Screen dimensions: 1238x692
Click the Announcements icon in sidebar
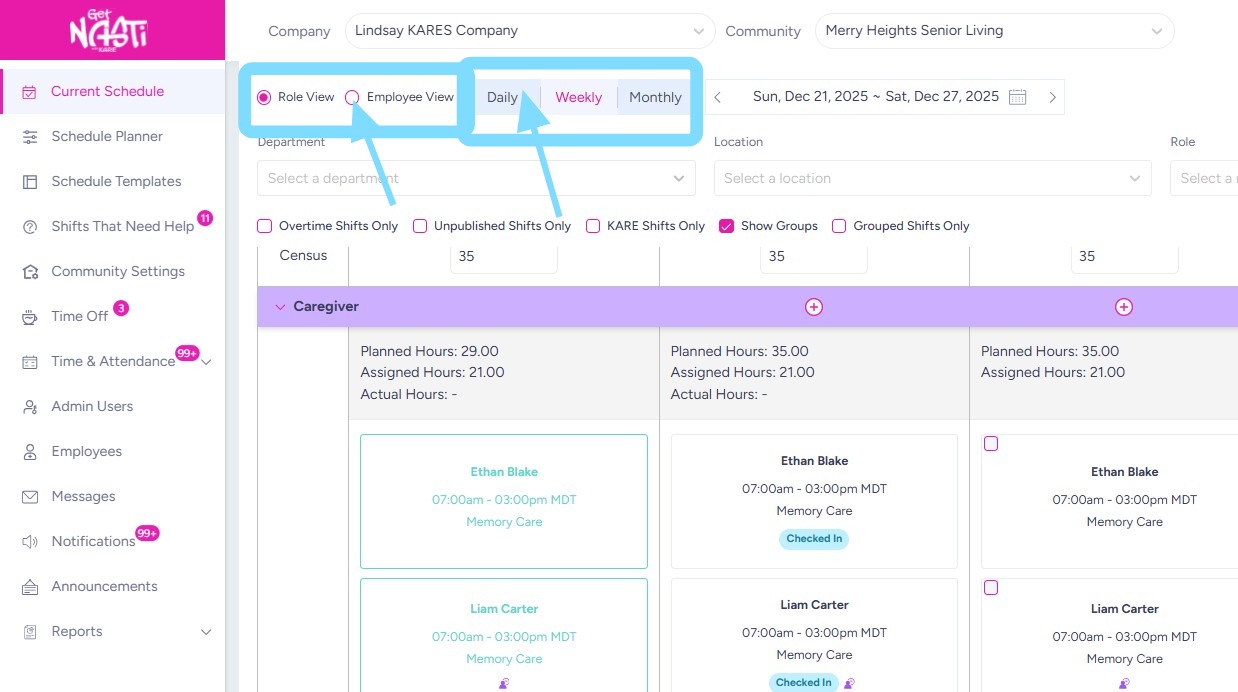(x=30, y=587)
